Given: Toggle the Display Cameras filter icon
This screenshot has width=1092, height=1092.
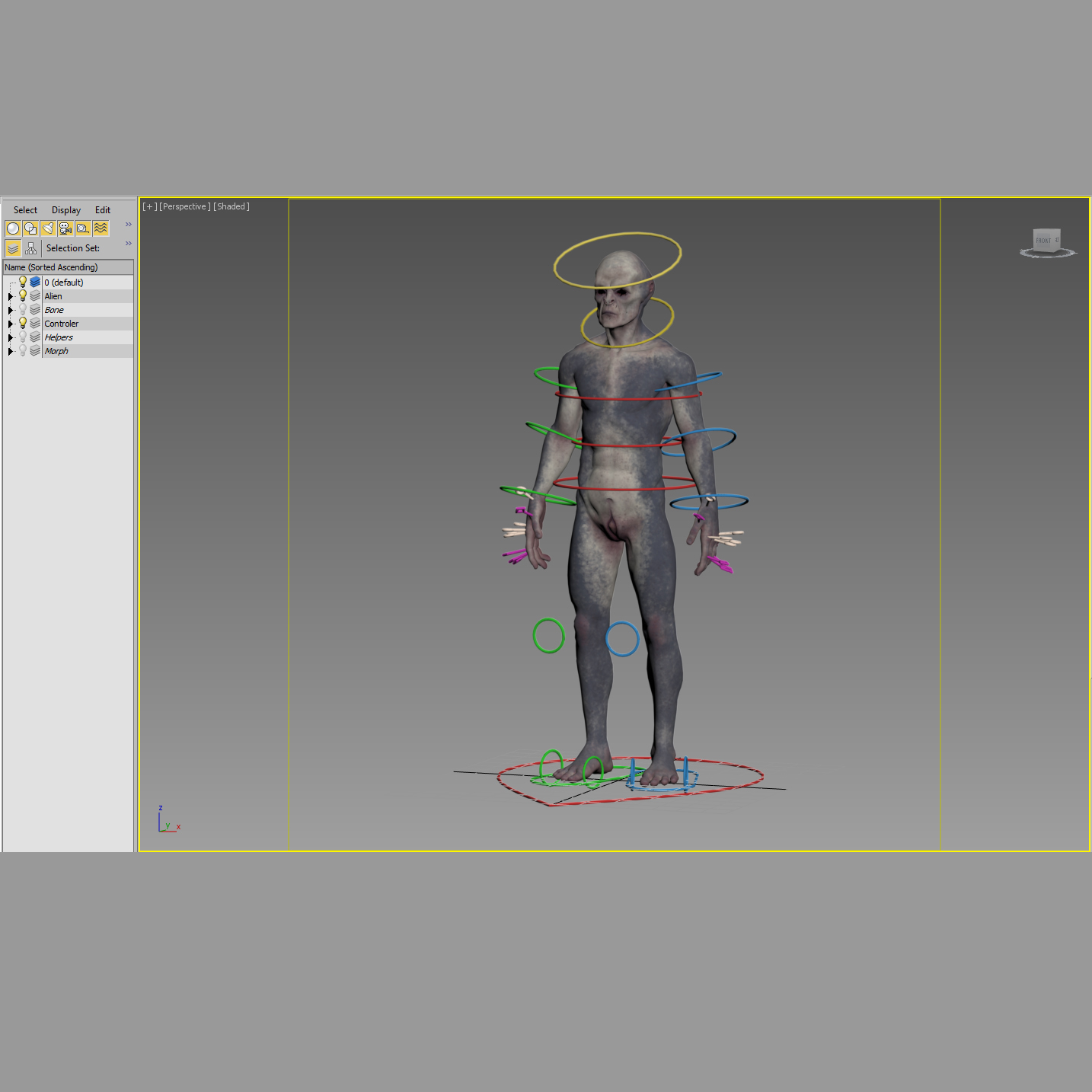Looking at the screenshot, I should (x=65, y=228).
